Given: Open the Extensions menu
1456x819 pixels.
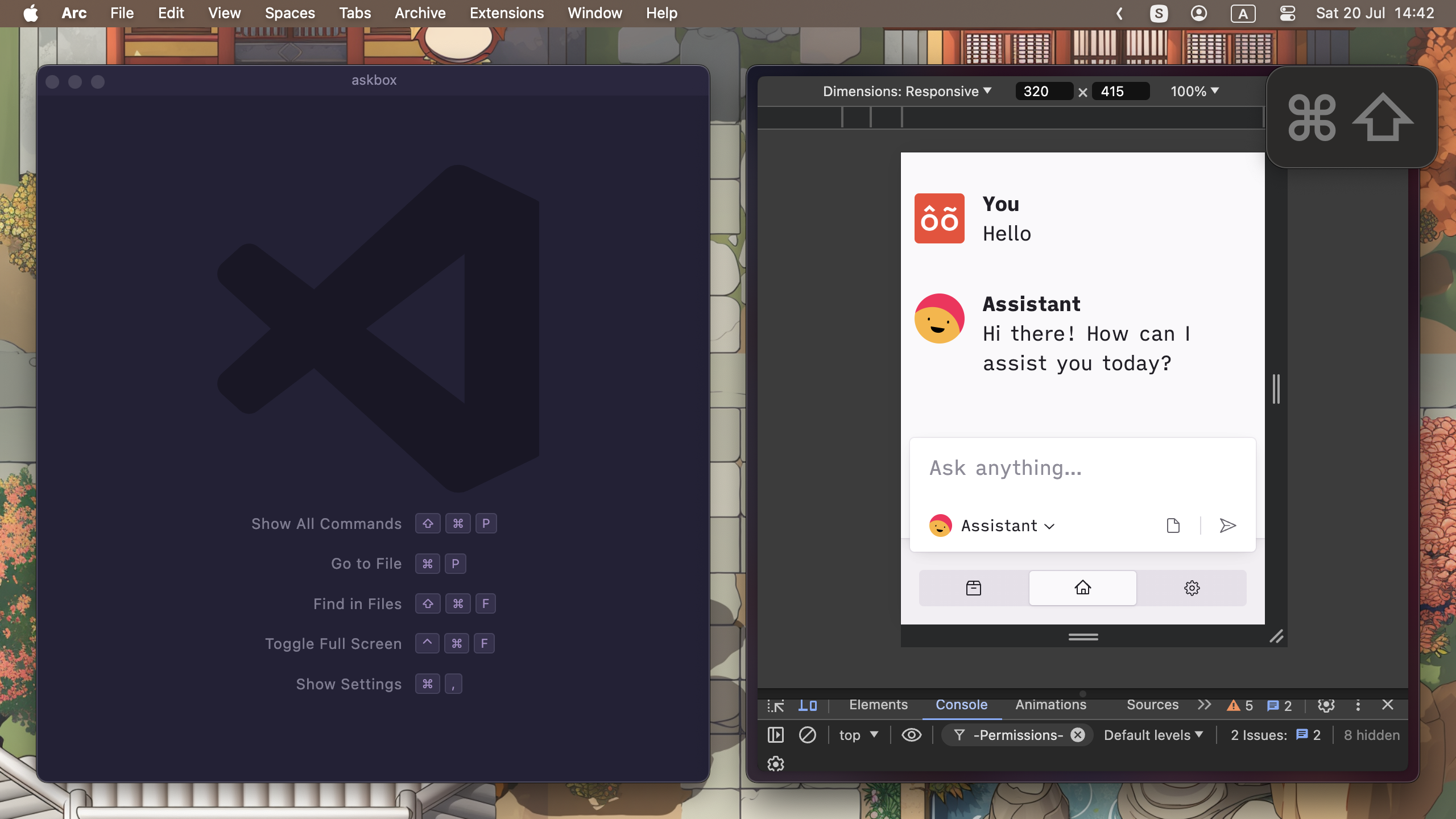Looking at the screenshot, I should (507, 13).
